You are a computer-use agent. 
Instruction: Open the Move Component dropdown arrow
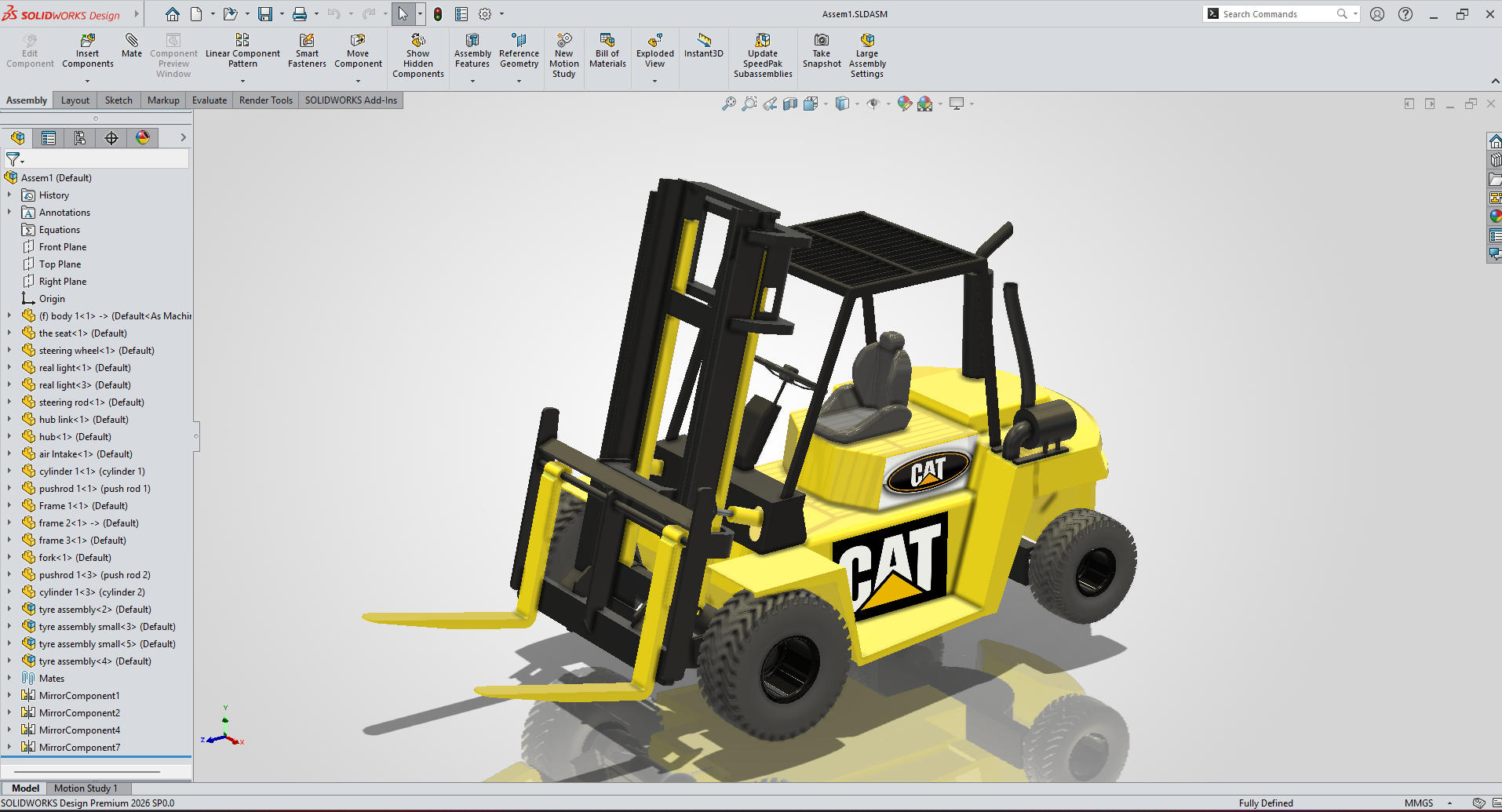click(358, 81)
